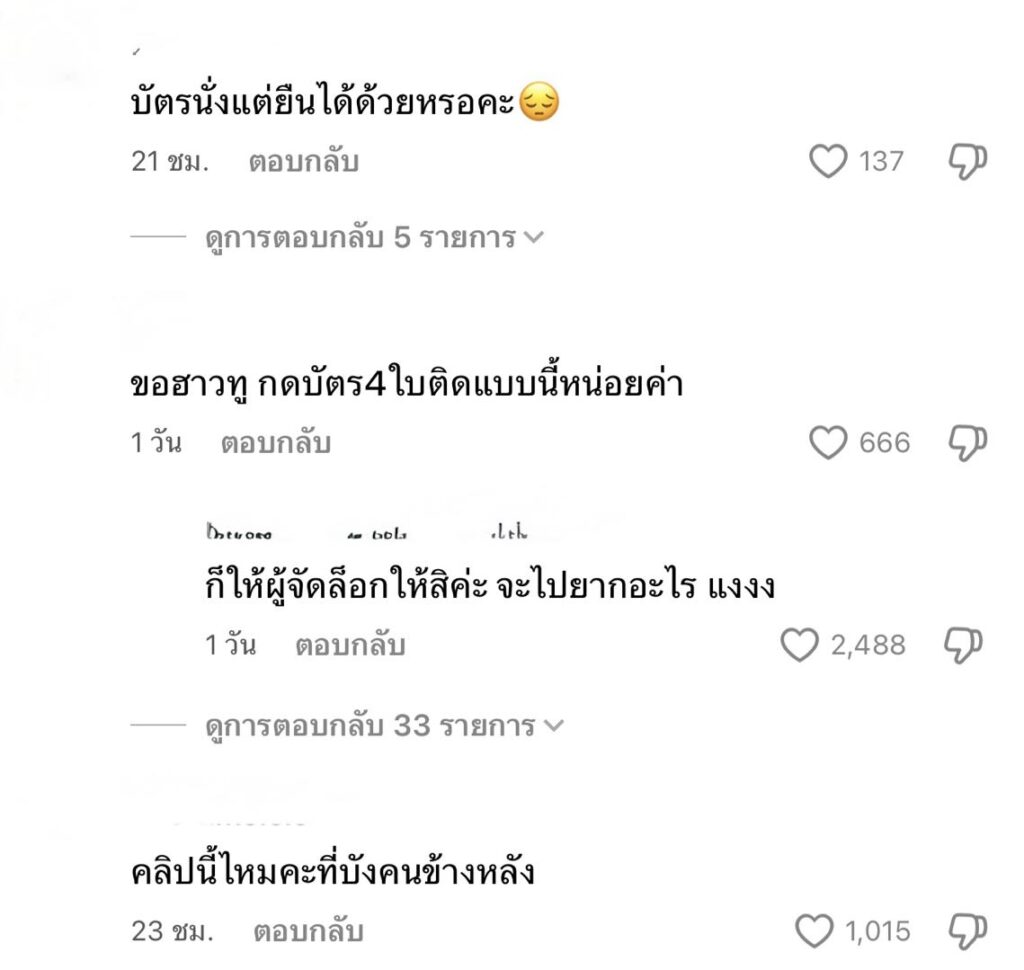Tap the heart beside 666 likes
Image resolution: width=1024 pixels, height=970 pixels.
point(828,443)
